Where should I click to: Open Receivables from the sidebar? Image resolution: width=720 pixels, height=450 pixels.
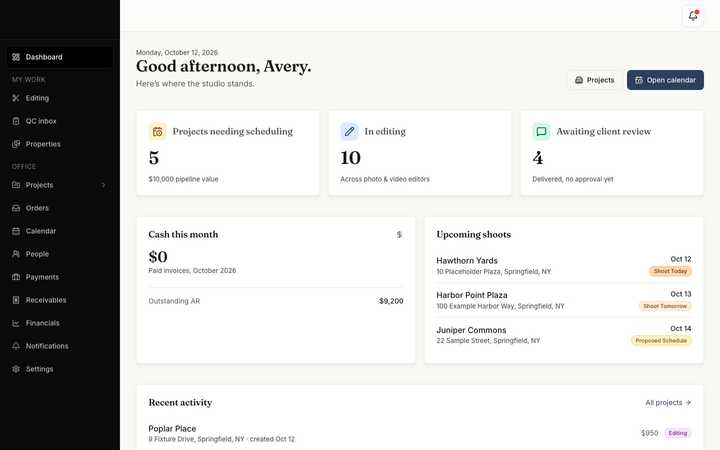60,300
